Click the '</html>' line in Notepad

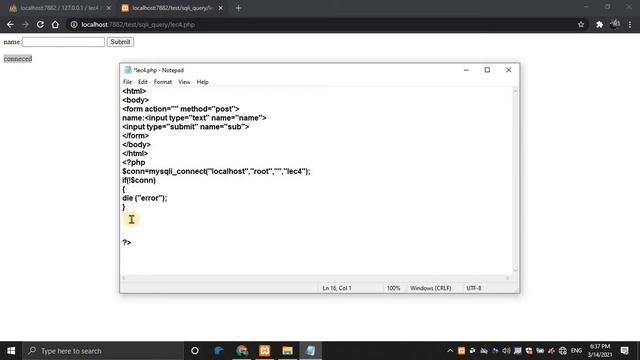coord(135,153)
